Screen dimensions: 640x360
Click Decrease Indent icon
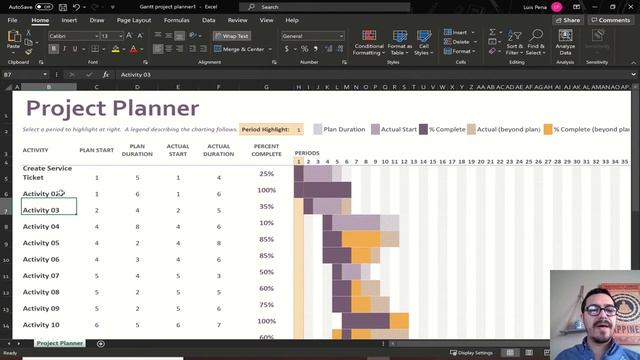(193, 49)
